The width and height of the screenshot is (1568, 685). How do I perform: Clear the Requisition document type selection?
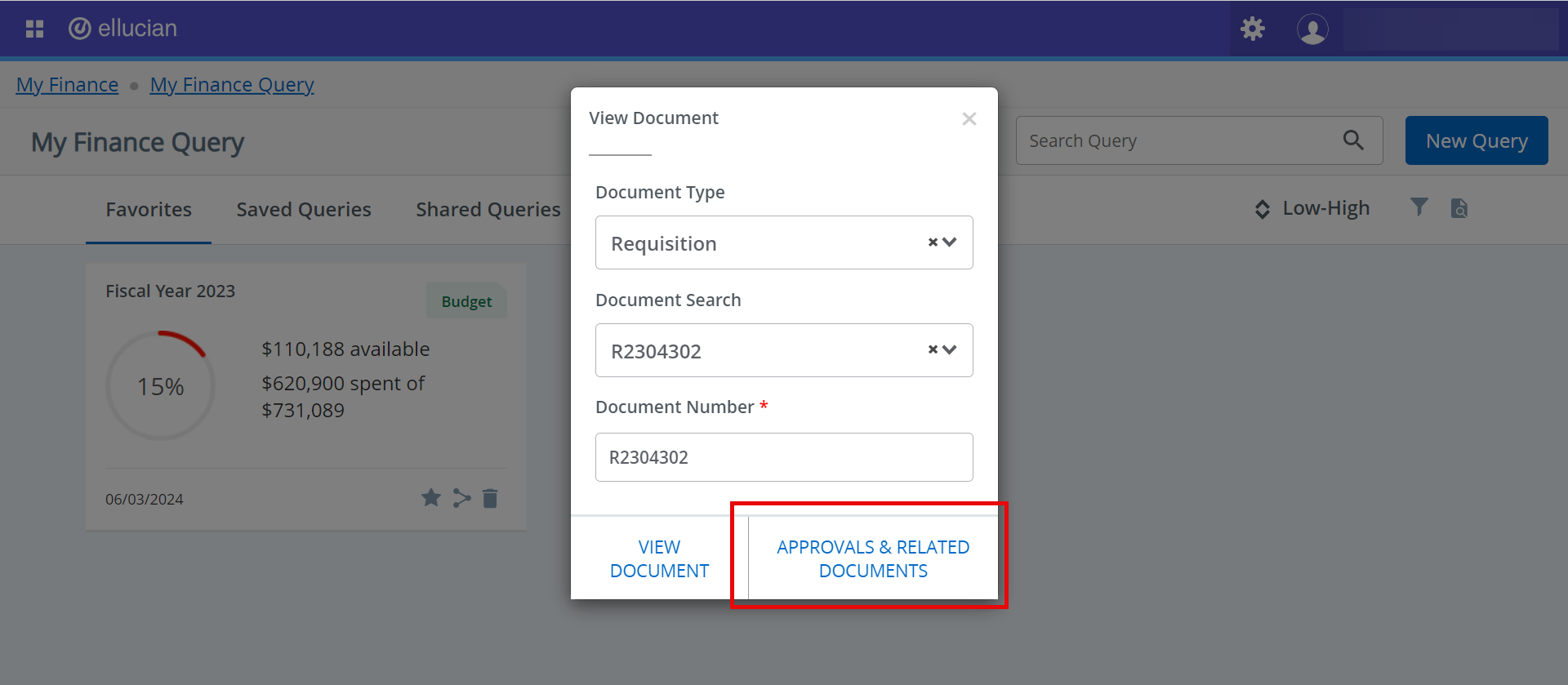[933, 242]
